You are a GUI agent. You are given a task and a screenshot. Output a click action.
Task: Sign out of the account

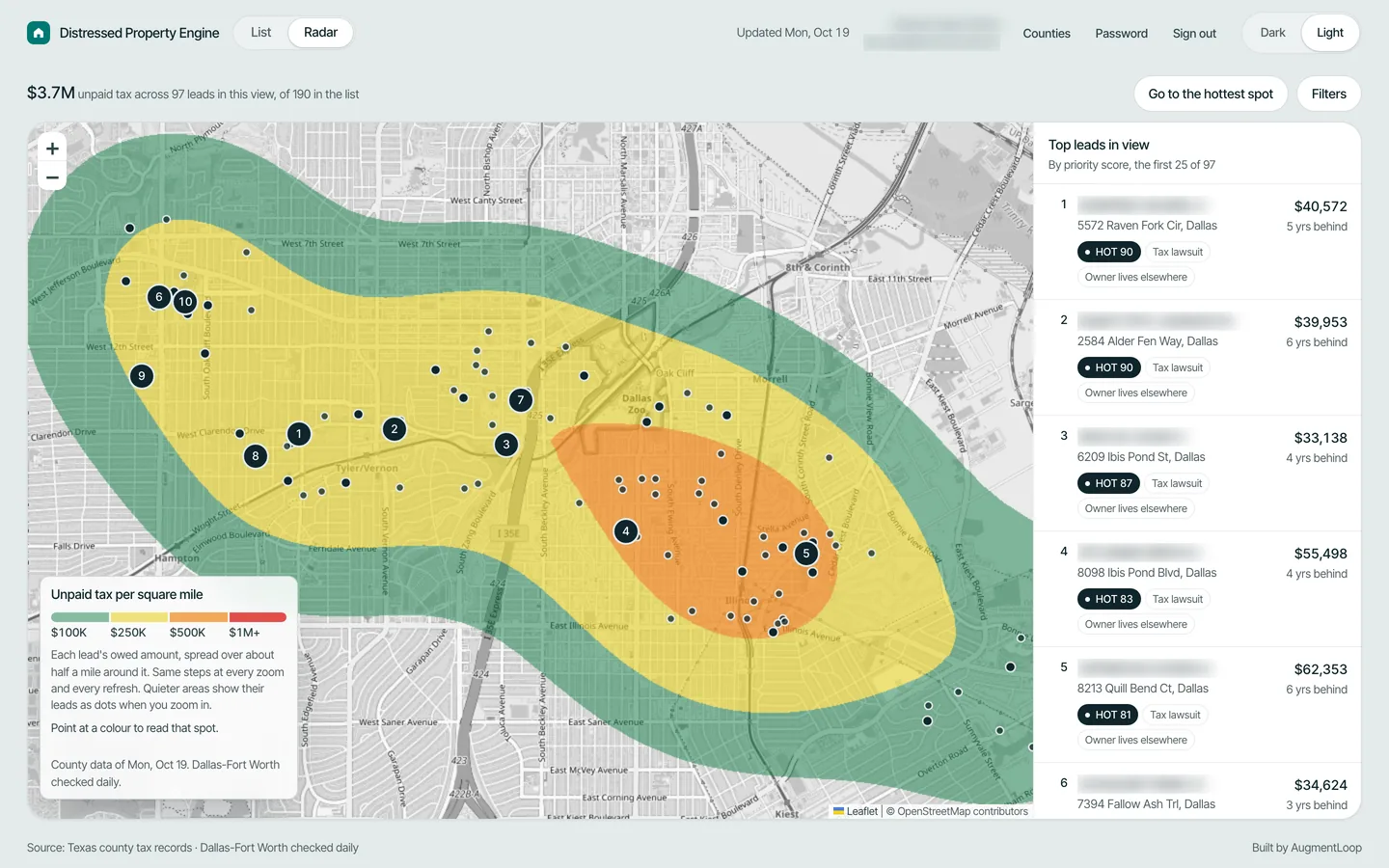[x=1194, y=34]
